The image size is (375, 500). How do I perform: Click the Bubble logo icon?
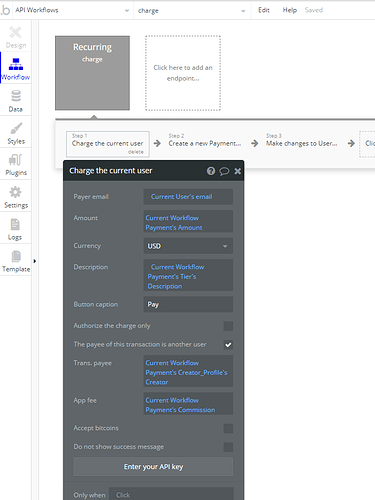click(5, 10)
